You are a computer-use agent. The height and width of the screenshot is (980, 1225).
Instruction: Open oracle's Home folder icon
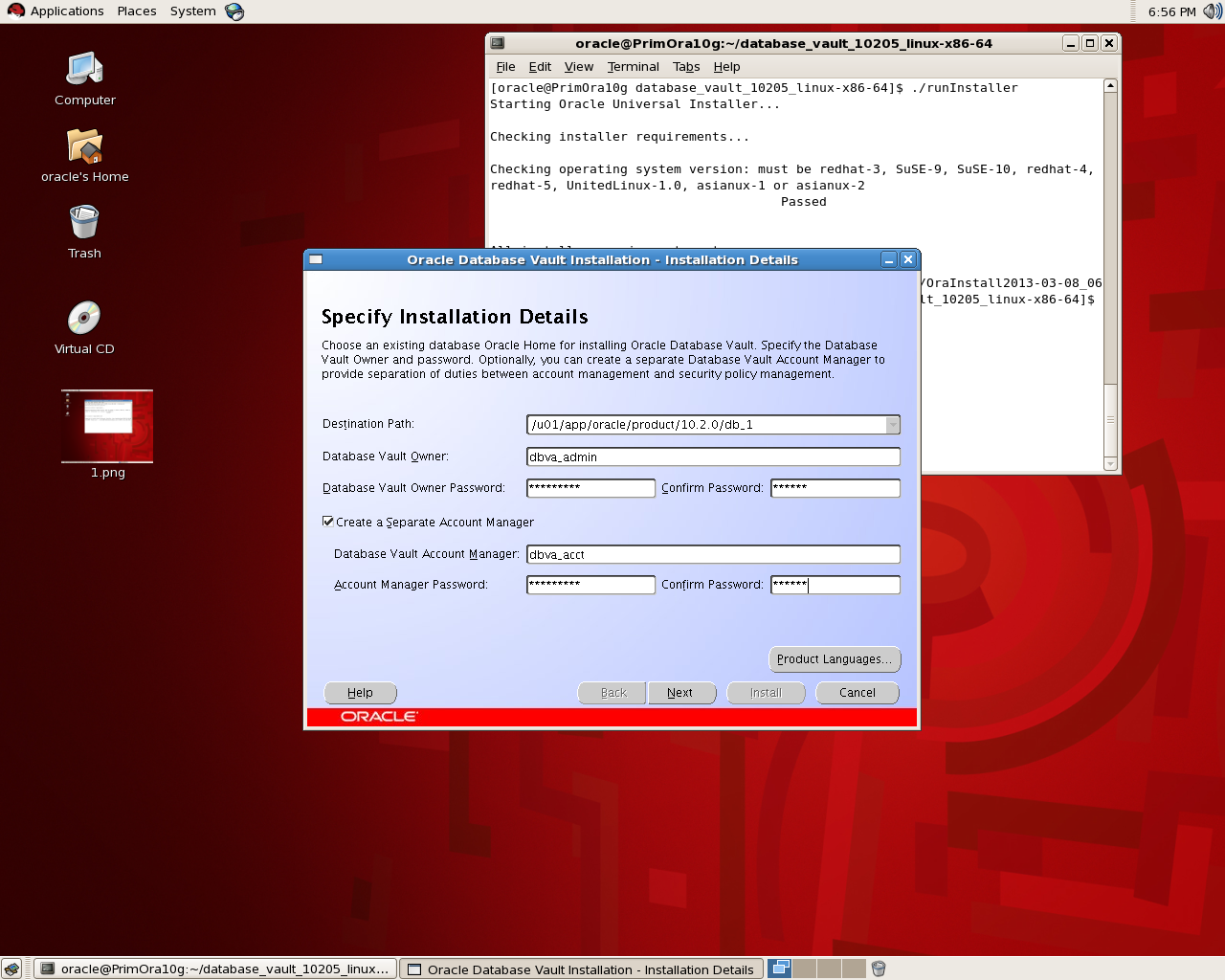pos(84,146)
